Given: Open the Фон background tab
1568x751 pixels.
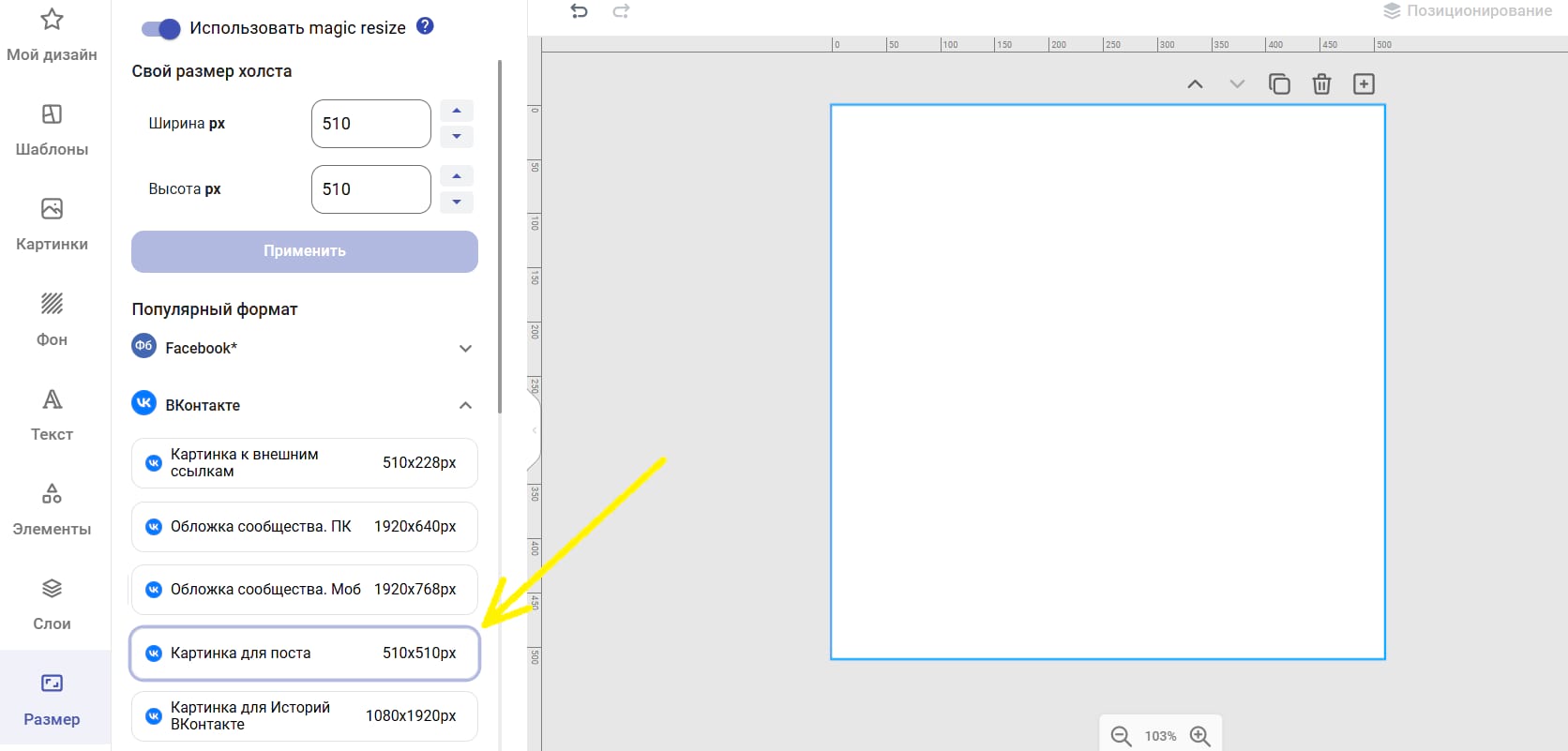Looking at the screenshot, I should (52, 319).
